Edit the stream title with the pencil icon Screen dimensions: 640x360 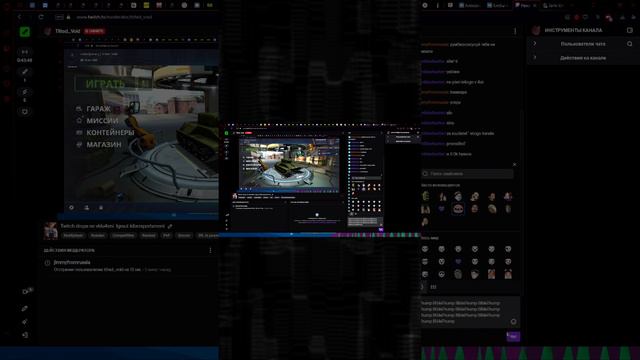pyautogui.click(x=170, y=226)
